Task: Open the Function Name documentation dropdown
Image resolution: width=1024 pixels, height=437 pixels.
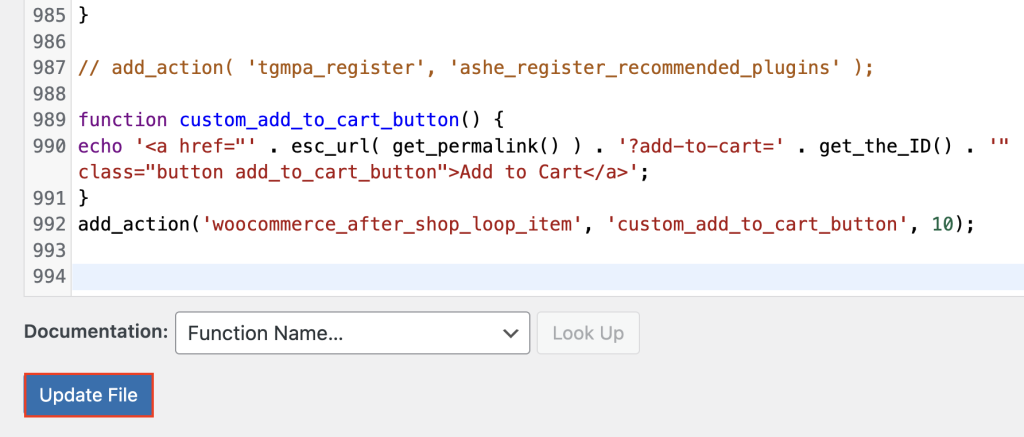Action: (351, 333)
